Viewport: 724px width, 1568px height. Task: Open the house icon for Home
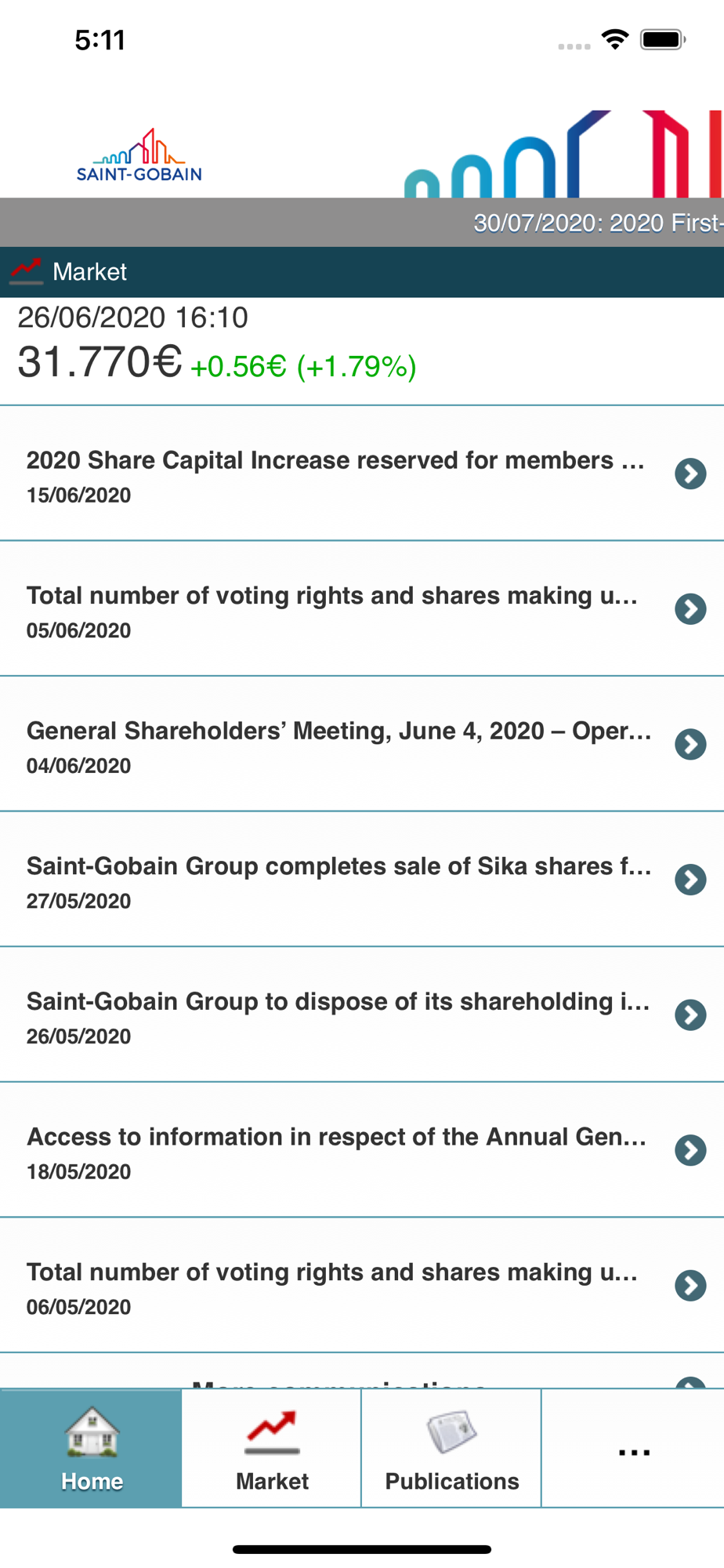click(x=92, y=1432)
